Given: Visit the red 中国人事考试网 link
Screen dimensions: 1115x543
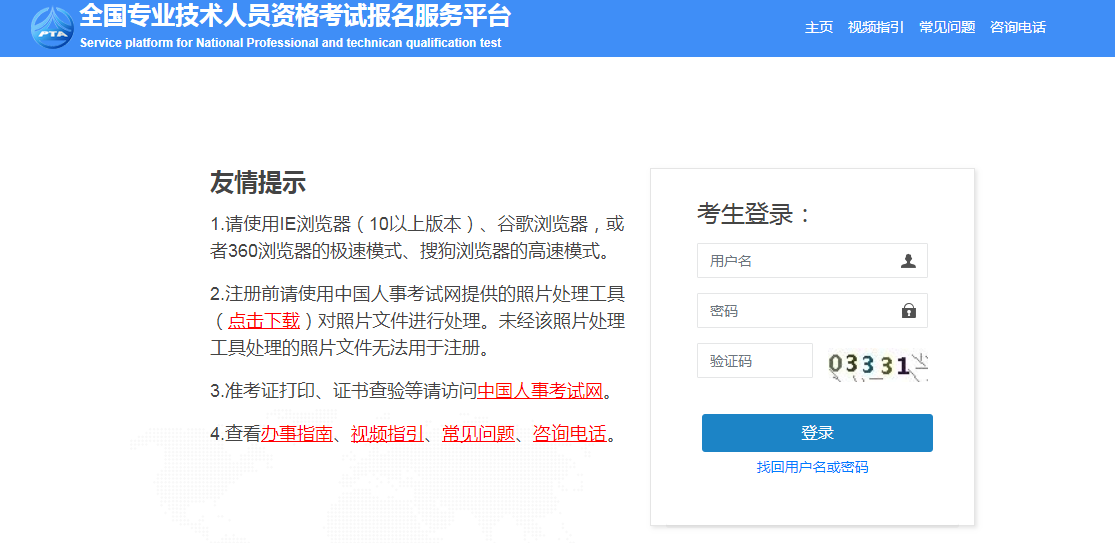Looking at the screenshot, I should click(540, 391).
